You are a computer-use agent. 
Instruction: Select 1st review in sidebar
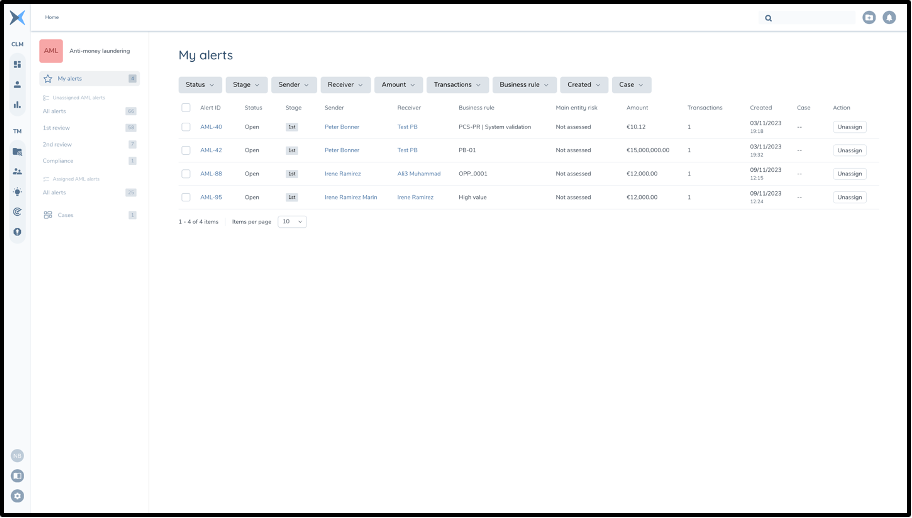(56, 128)
